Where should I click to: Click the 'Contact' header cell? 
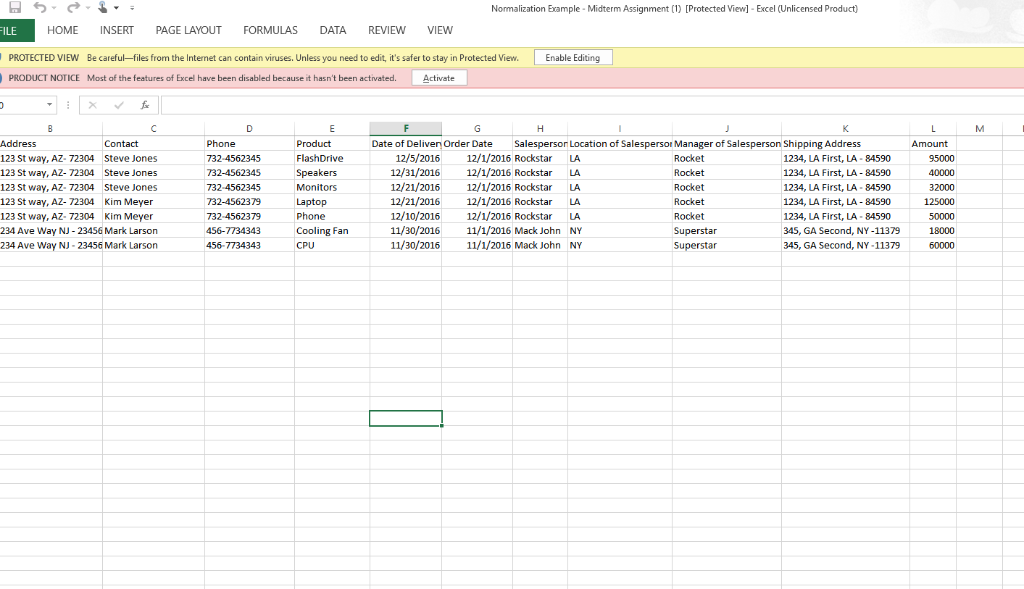pyautogui.click(x=153, y=144)
